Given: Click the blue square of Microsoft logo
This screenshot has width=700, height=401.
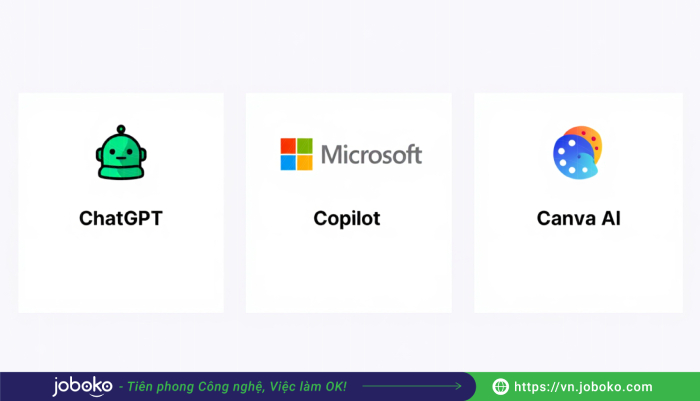Looking at the screenshot, I should tap(288, 163).
